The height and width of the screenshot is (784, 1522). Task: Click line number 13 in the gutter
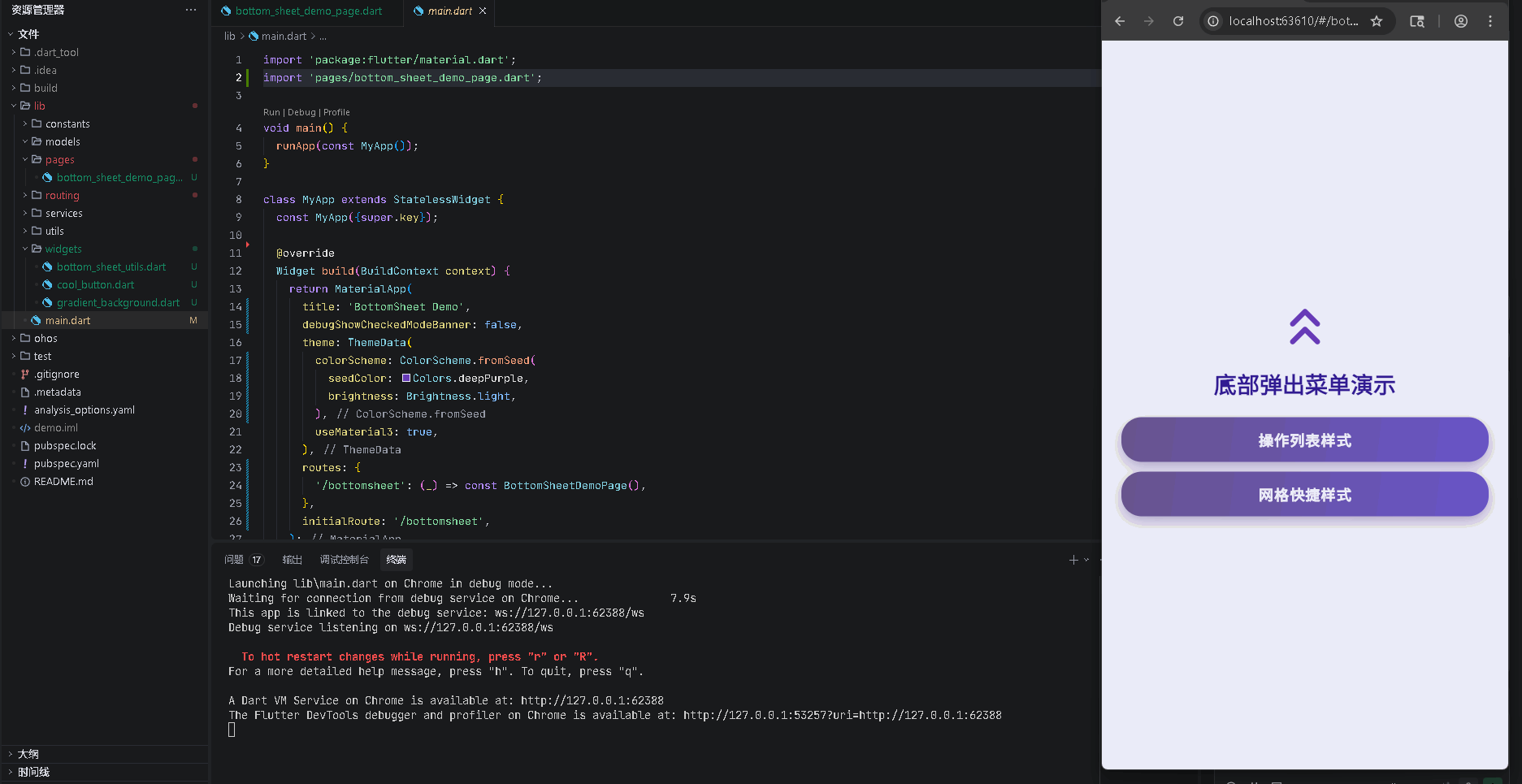pos(236,288)
